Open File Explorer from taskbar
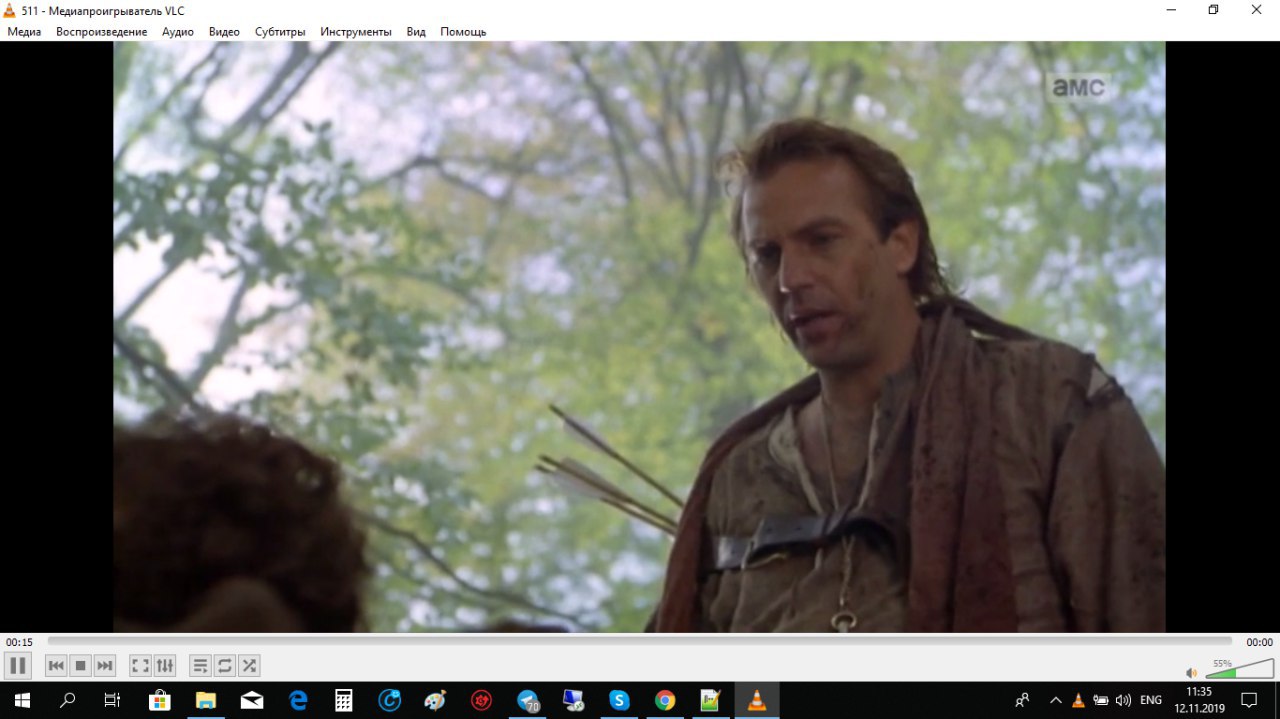The width and height of the screenshot is (1280, 719). pos(205,700)
